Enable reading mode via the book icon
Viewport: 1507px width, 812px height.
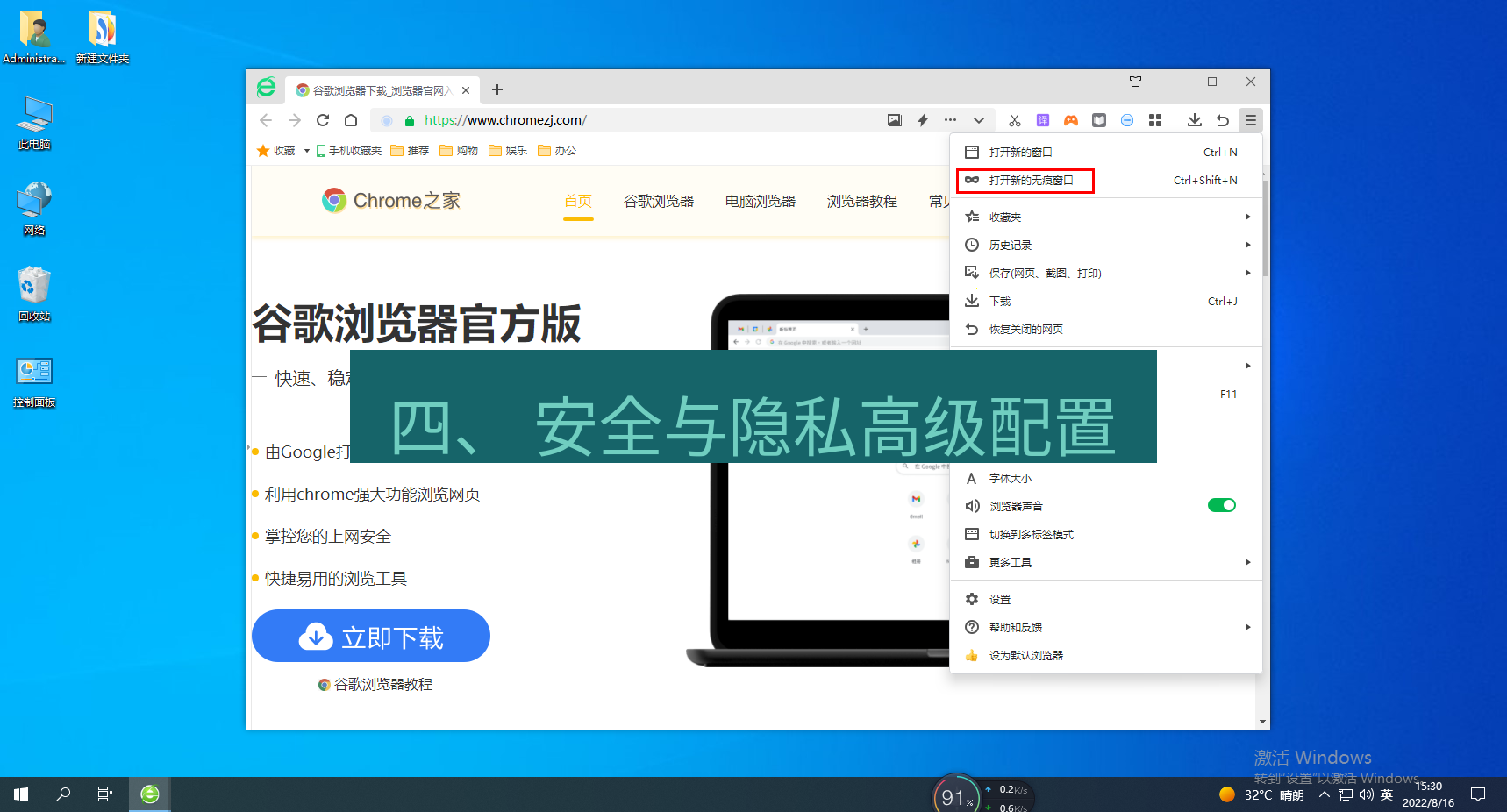click(x=1099, y=120)
